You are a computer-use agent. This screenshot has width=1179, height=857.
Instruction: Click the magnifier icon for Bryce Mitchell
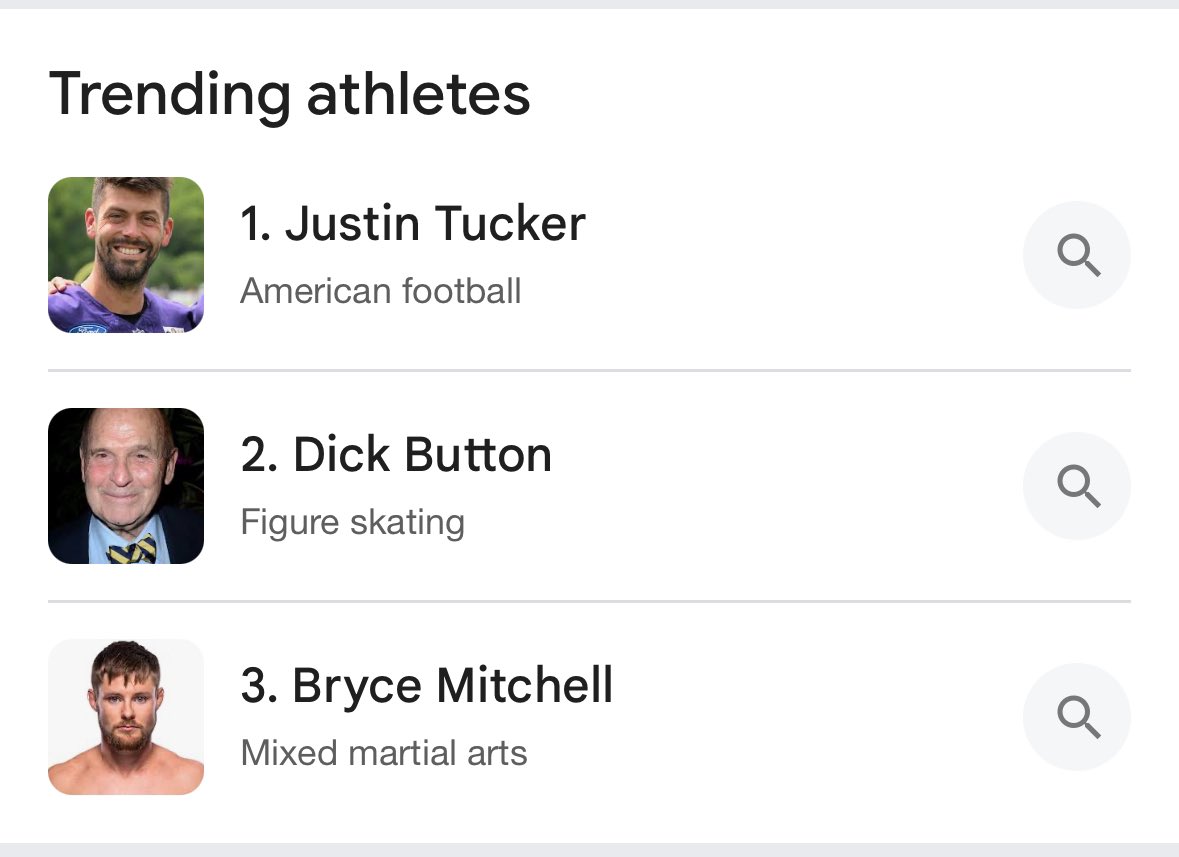click(1077, 716)
